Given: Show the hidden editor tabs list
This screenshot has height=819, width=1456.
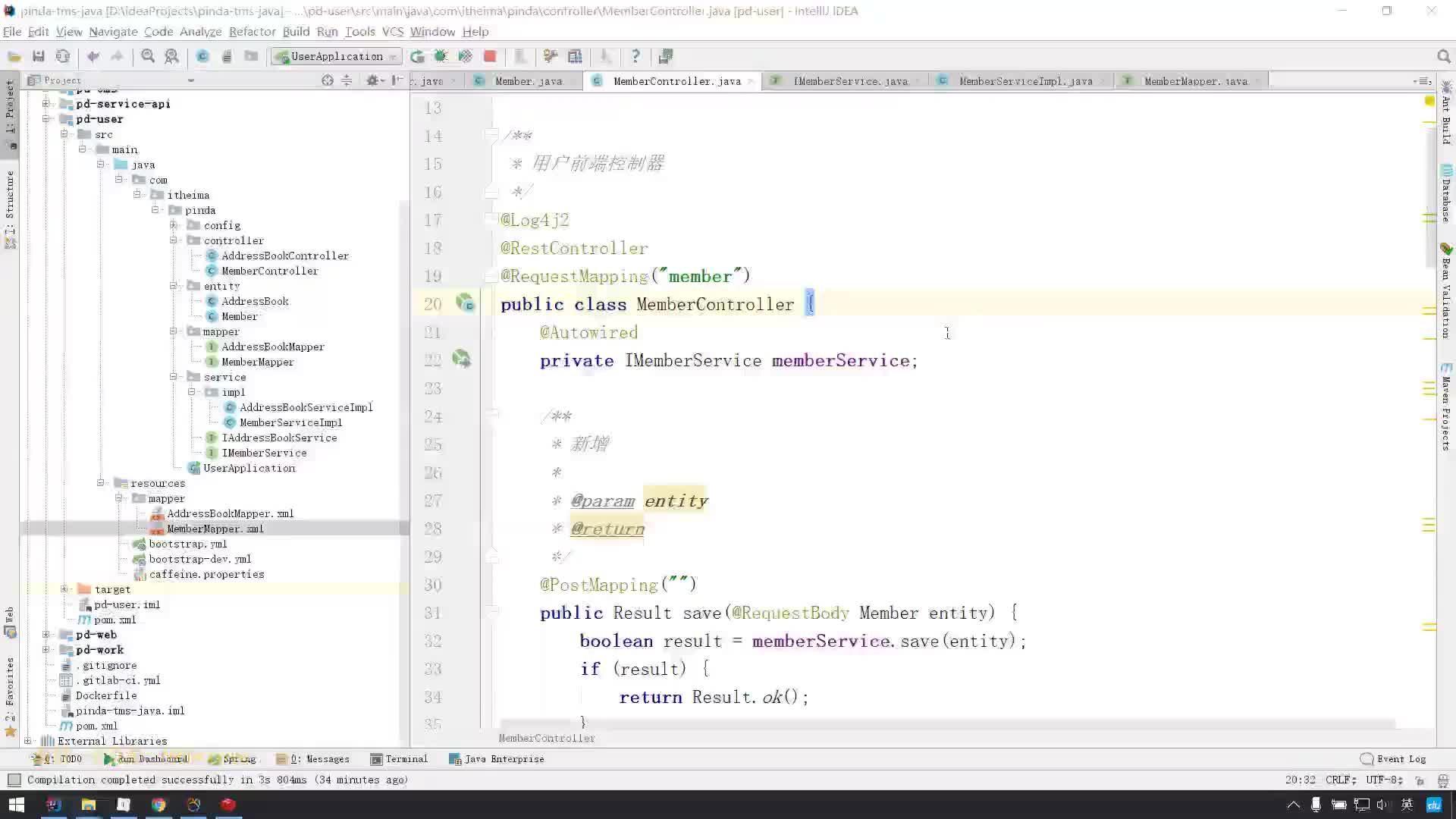Looking at the screenshot, I should click(x=1423, y=81).
